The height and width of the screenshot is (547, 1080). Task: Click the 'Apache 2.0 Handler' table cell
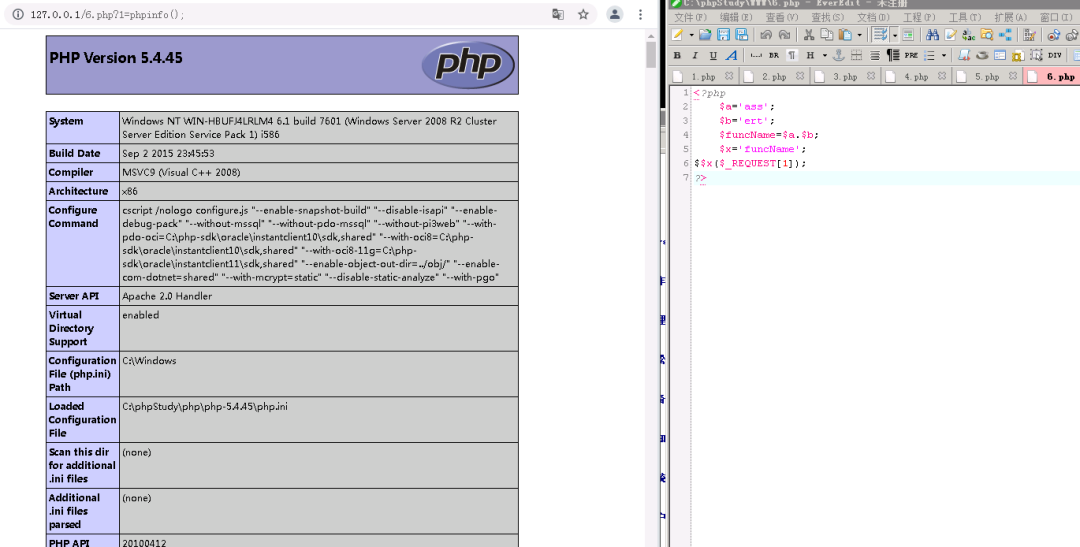point(318,296)
